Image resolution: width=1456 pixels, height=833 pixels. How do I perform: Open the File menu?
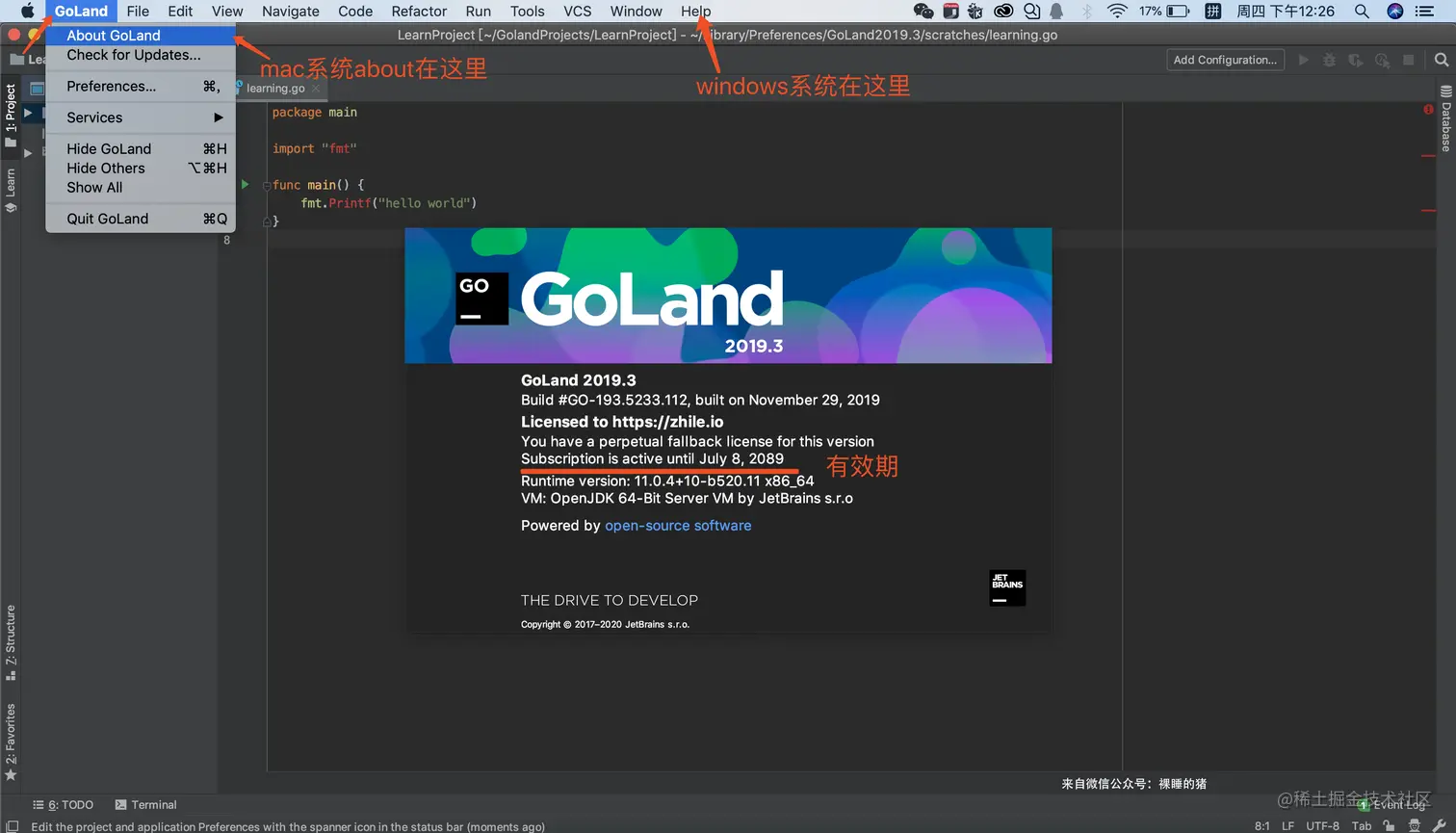point(138,12)
